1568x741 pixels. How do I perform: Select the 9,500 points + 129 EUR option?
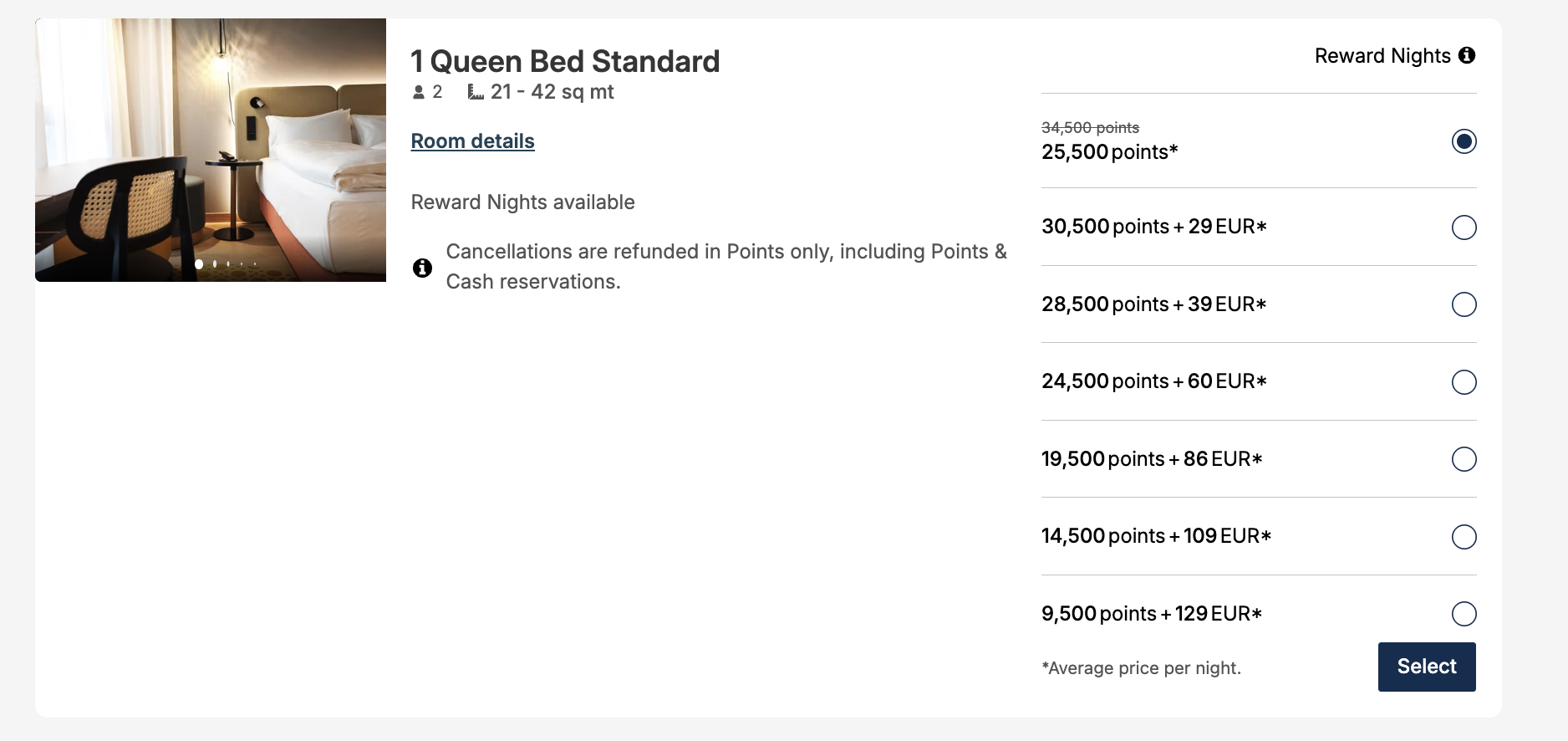[1464, 614]
